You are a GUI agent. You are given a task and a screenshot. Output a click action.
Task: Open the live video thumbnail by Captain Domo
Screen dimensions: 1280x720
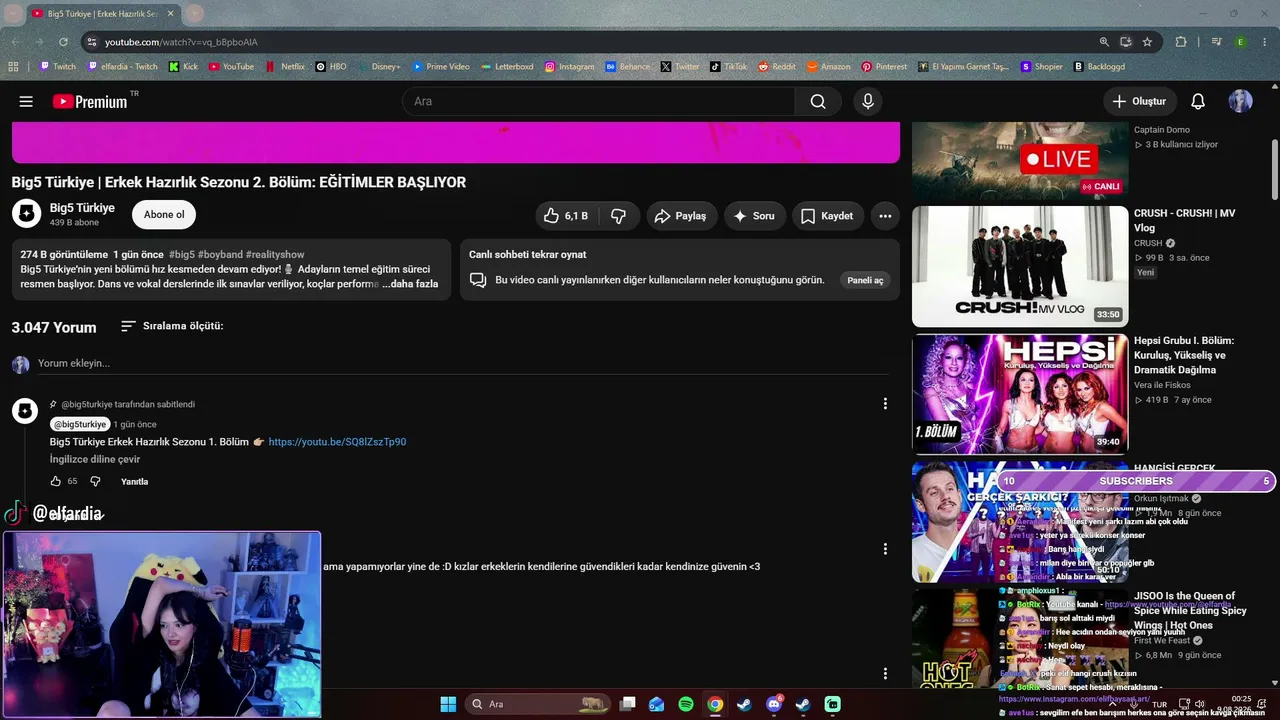coord(1020,160)
